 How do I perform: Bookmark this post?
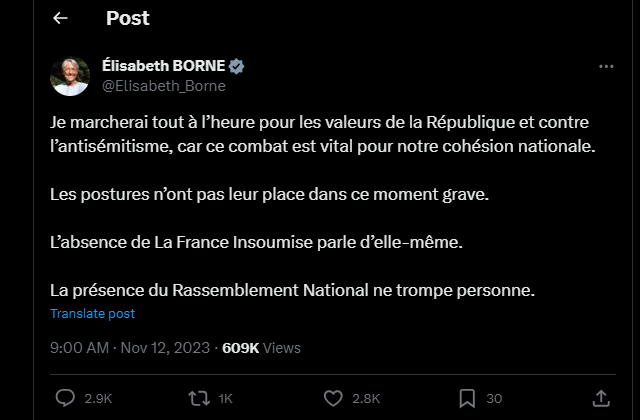466,398
